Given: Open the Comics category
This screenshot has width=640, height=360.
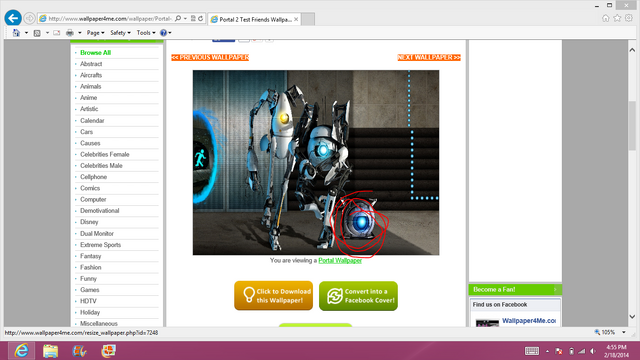Looking at the screenshot, I should [x=90, y=188].
